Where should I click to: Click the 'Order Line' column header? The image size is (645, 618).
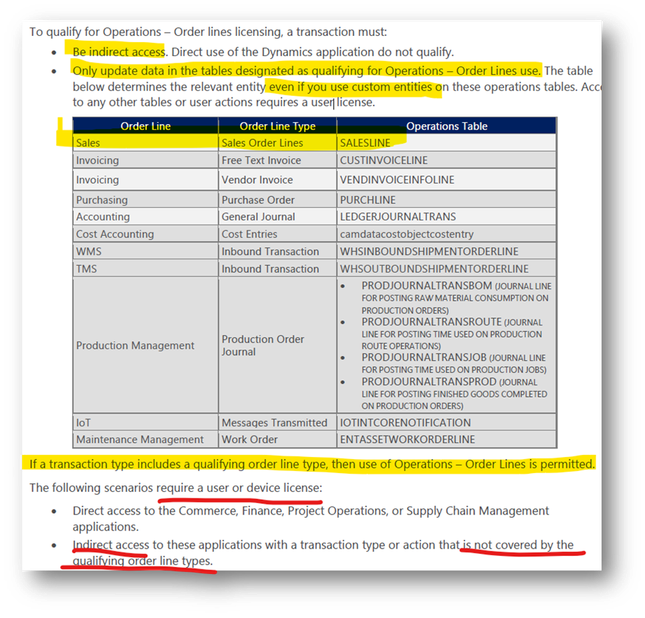point(146,126)
